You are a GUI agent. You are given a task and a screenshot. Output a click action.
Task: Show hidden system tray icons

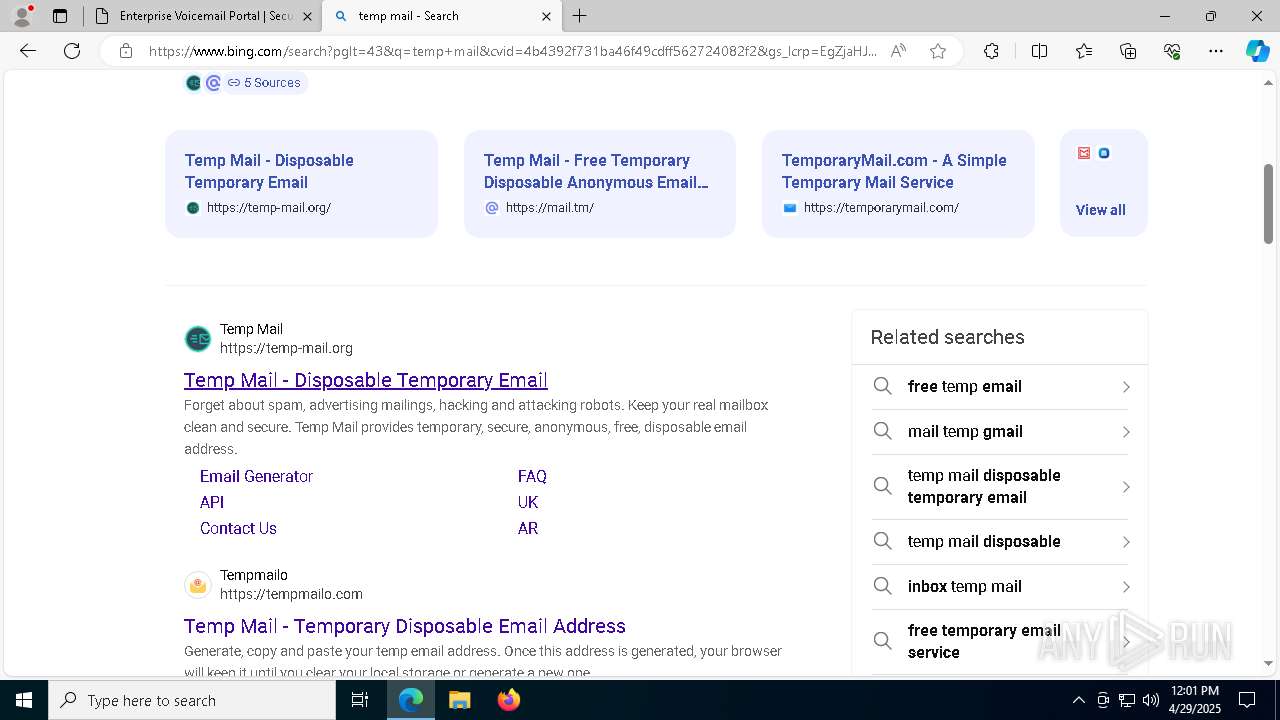[1078, 700]
